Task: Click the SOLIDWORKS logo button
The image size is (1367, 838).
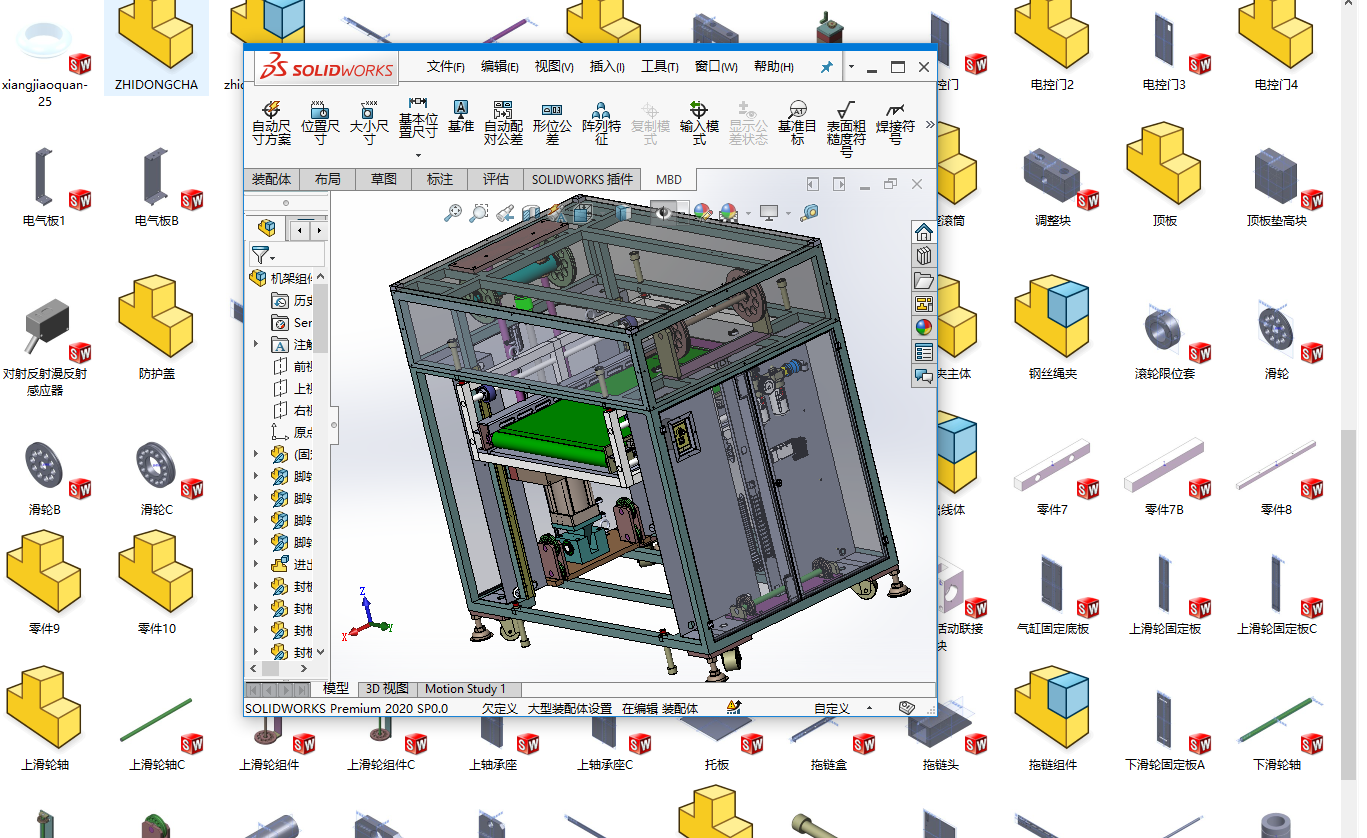Action: tap(327, 67)
